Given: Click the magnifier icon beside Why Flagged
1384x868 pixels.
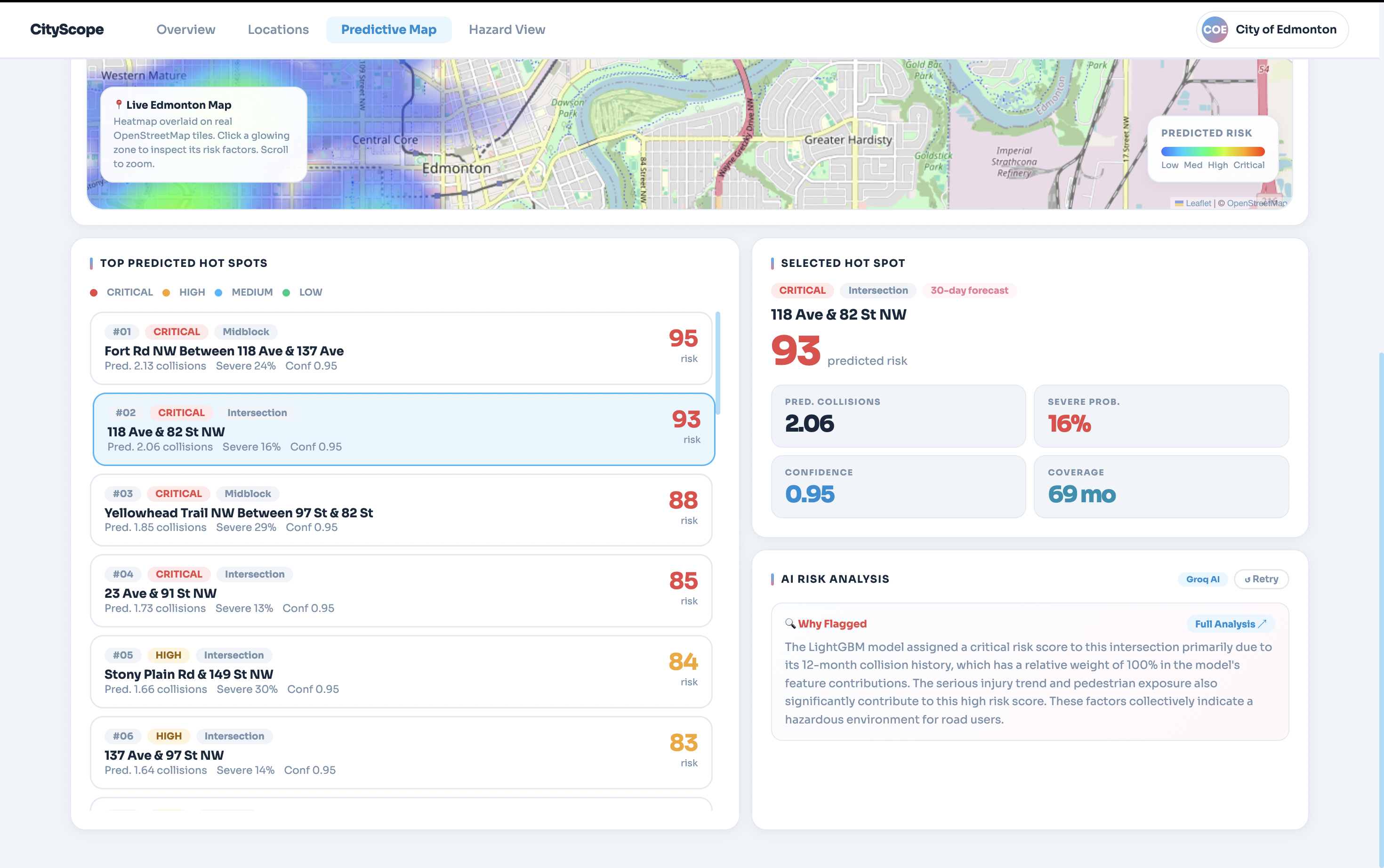Looking at the screenshot, I should 790,623.
